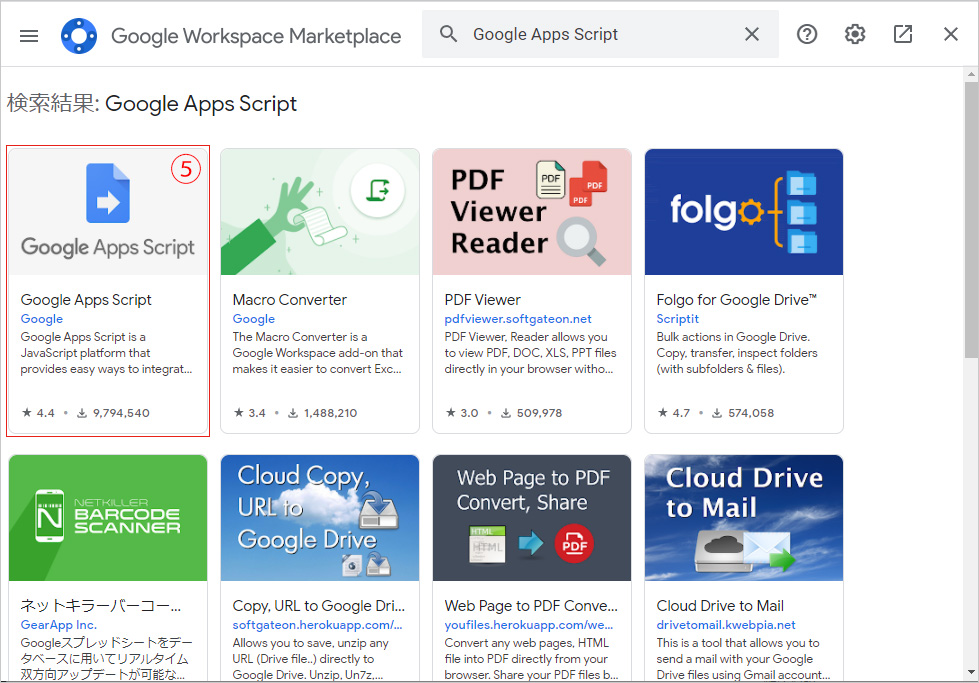Click the Cloud Drive to Mail title
Image resolution: width=979 pixels, height=683 pixels.
[720, 606]
